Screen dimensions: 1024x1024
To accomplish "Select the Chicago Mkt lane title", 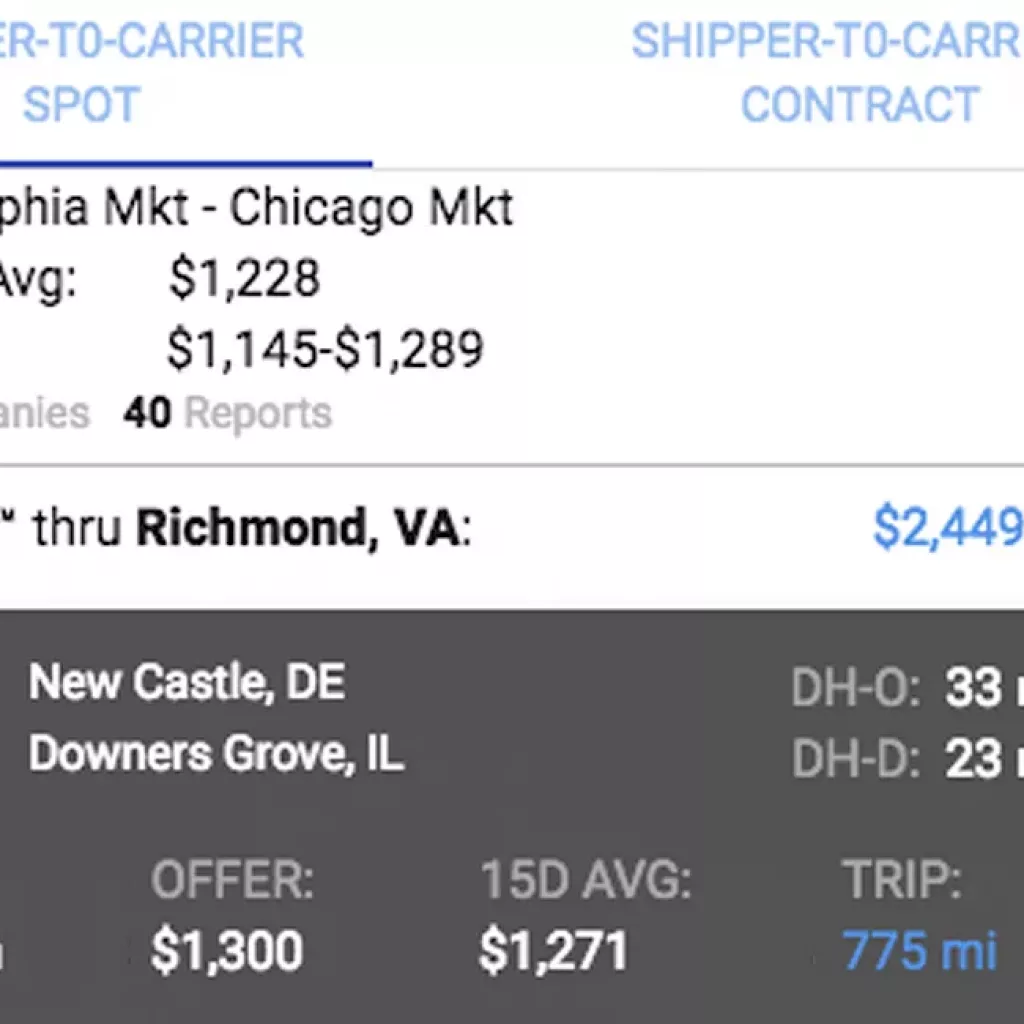I will [x=256, y=208].
